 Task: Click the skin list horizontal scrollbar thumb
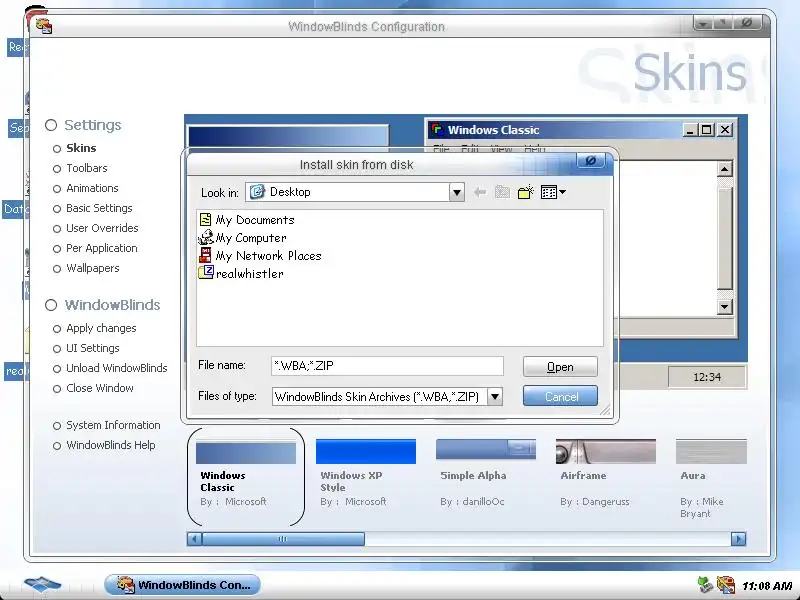point(283,539)
